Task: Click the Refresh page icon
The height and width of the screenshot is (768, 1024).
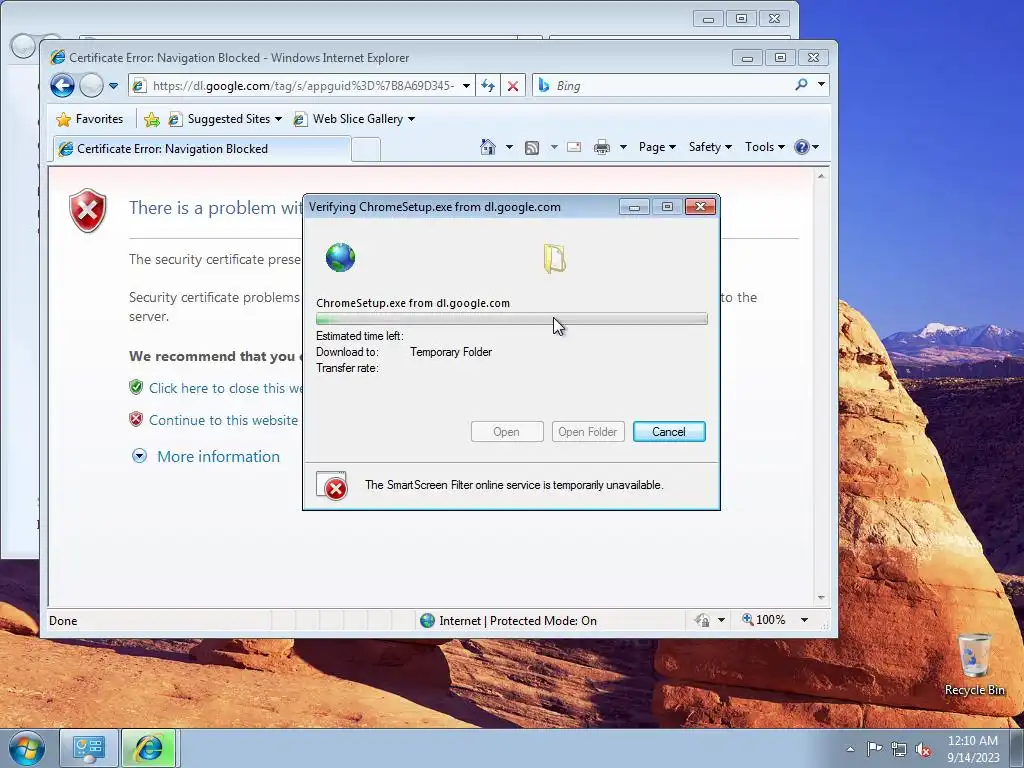Action: point(488,86)
